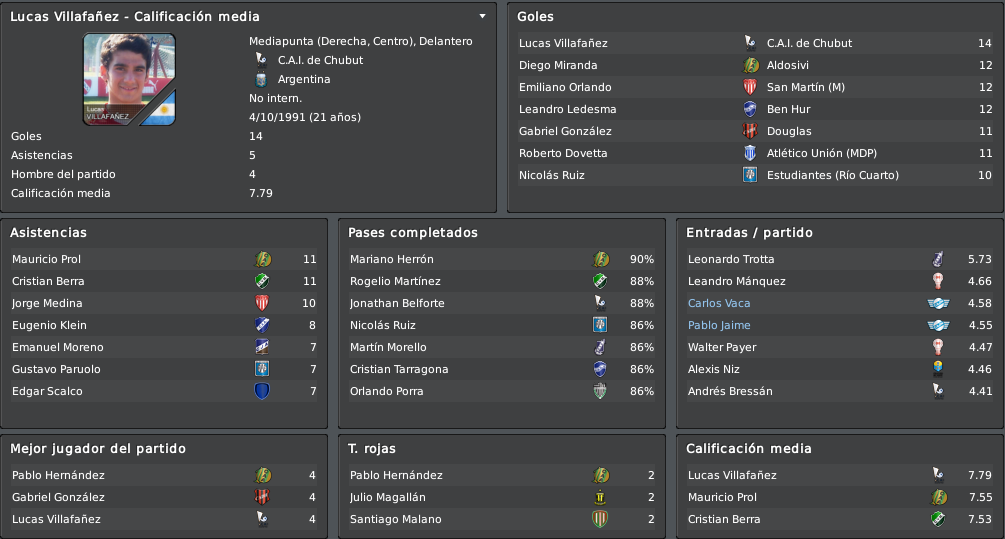
Task: Open Pablo Jaime player link
Action: coord(718,325)
